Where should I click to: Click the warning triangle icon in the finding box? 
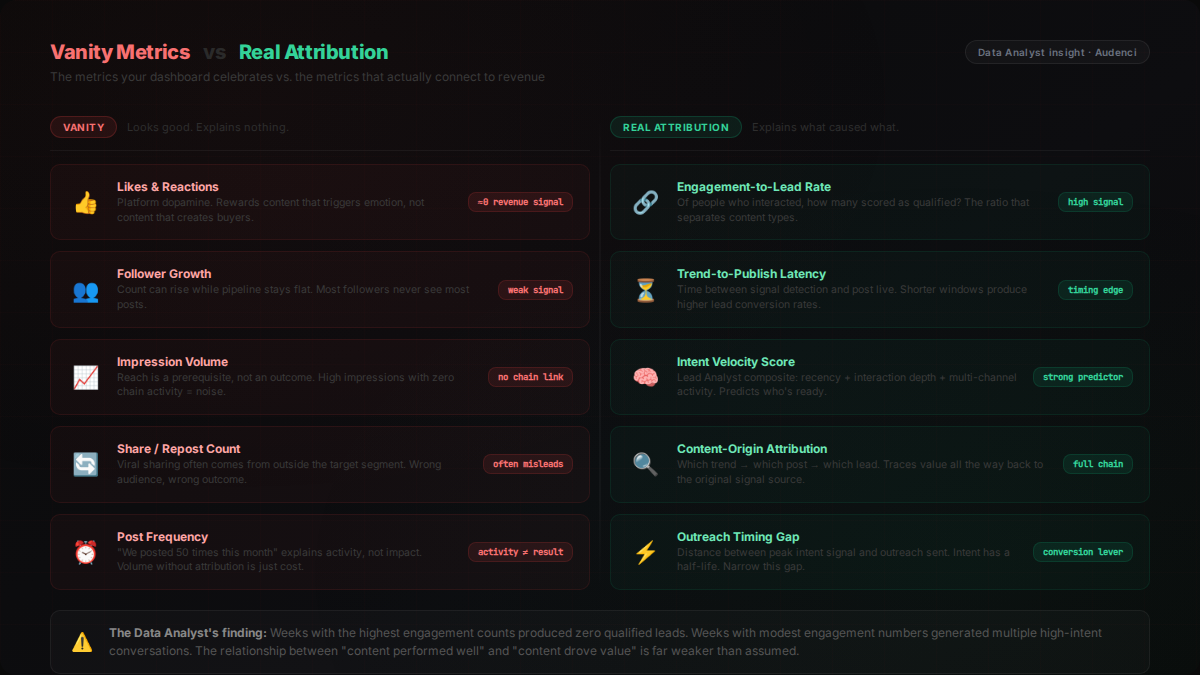point(82,642)
